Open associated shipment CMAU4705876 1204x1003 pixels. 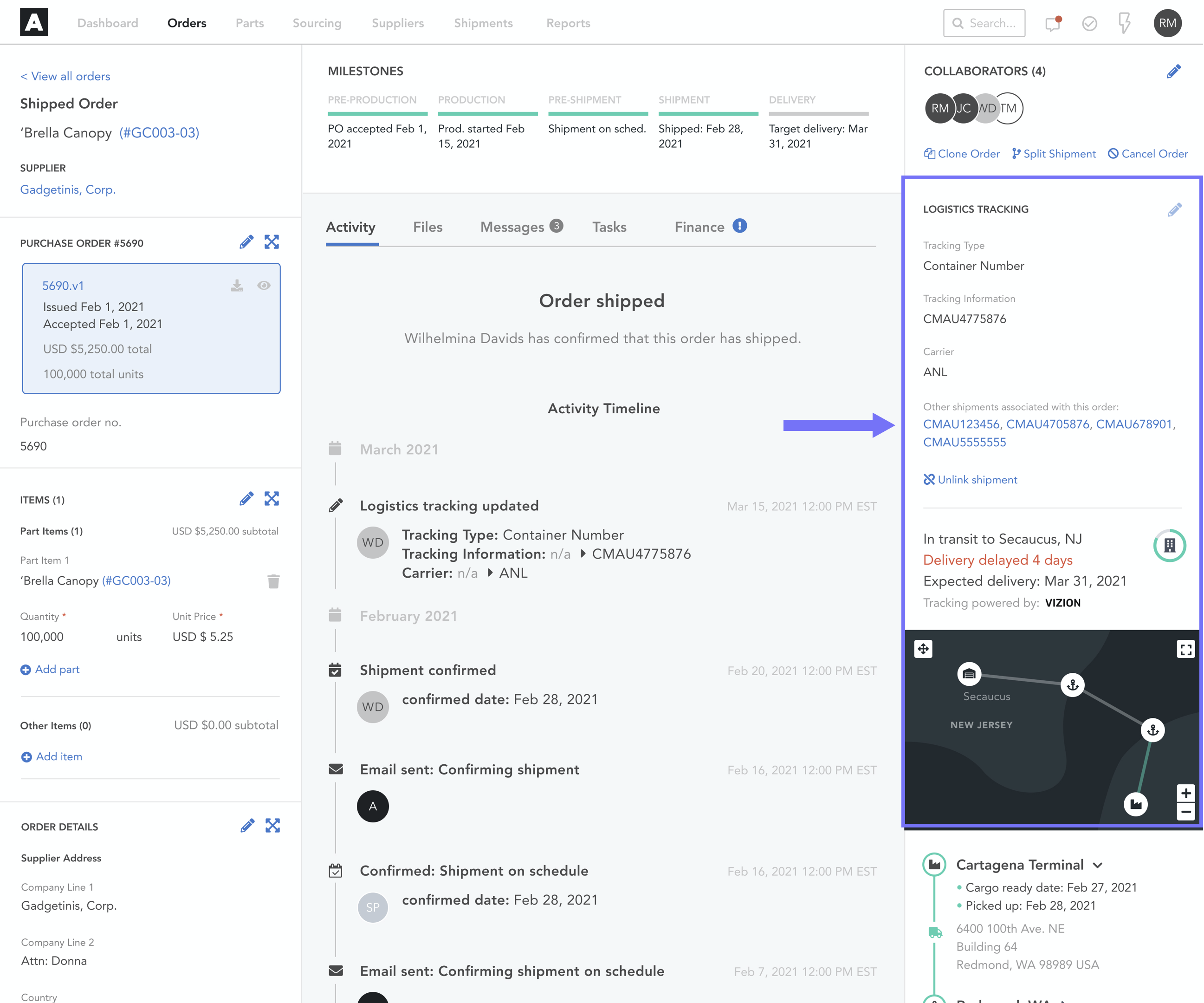(1048, 424)
